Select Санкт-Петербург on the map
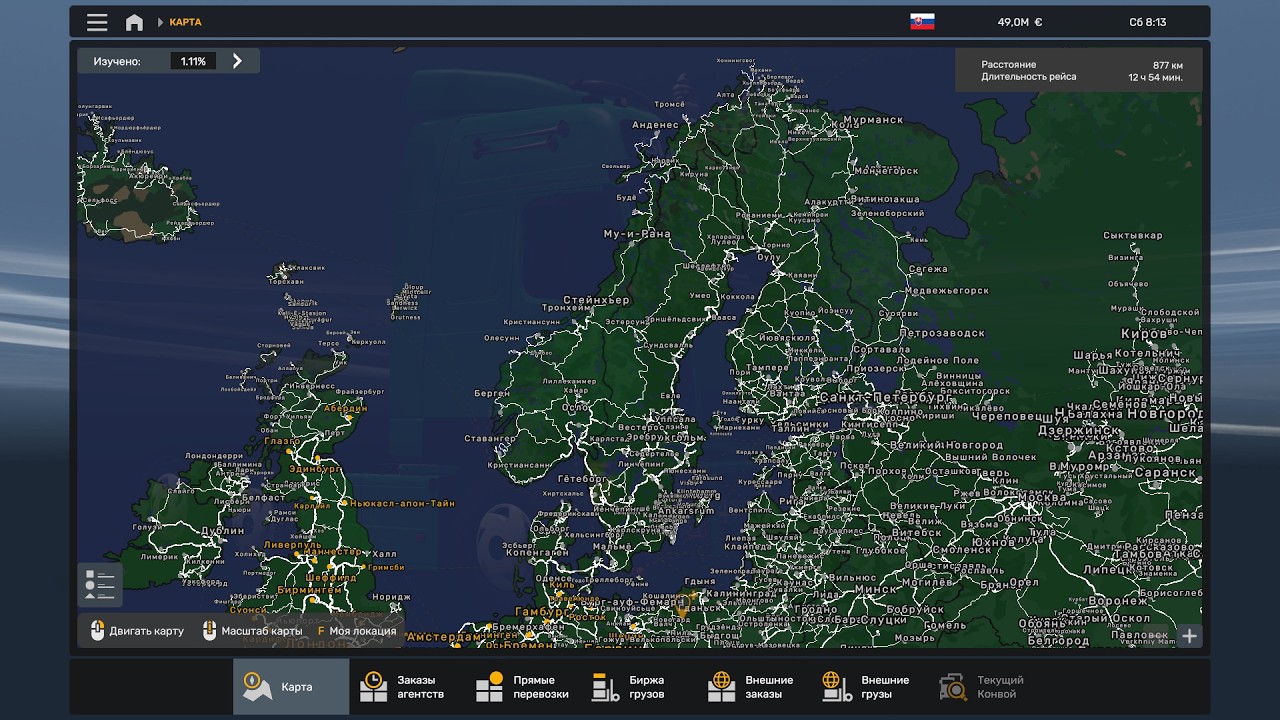Screen dimensions: 1280x720 [886, 397]
